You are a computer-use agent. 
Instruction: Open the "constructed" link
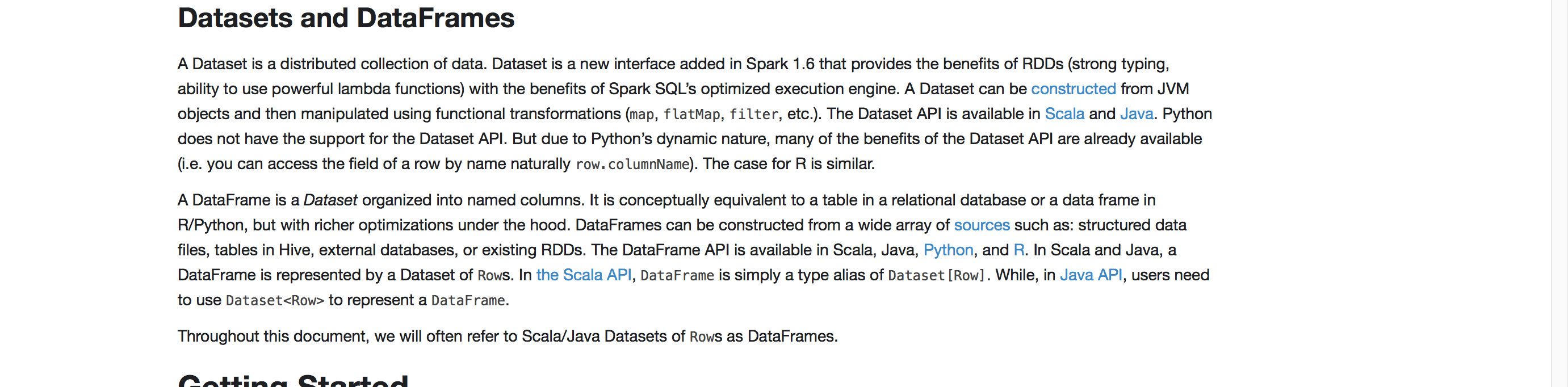coord(1073,89)
